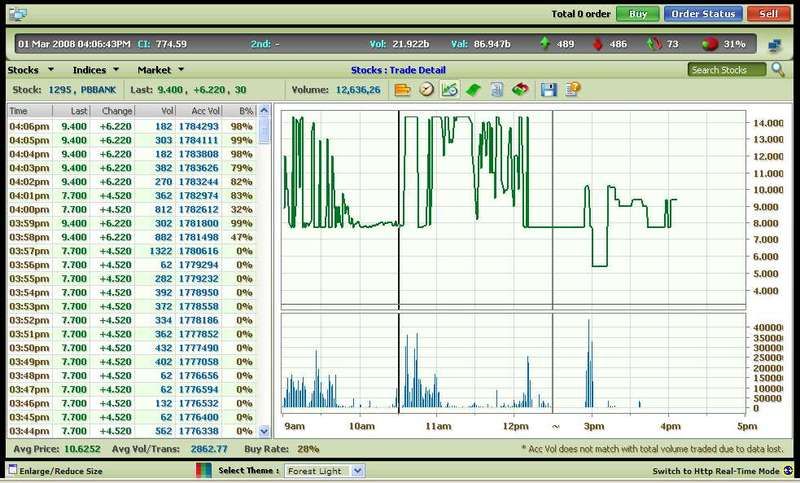Expand the Indices menu arrow

coord(116,69)
